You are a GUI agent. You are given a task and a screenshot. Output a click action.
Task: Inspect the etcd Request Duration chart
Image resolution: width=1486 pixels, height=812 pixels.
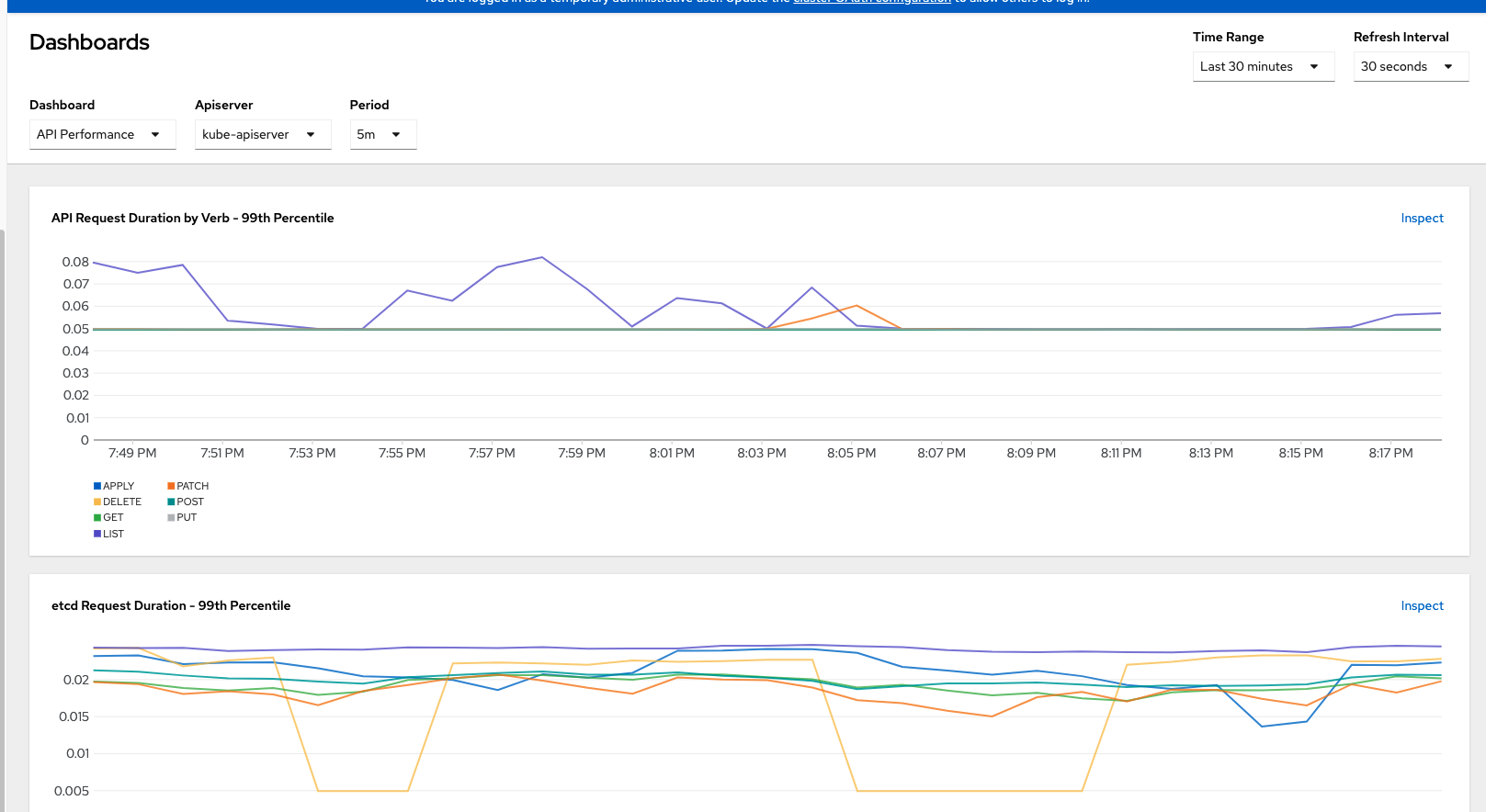(1421, 605)
